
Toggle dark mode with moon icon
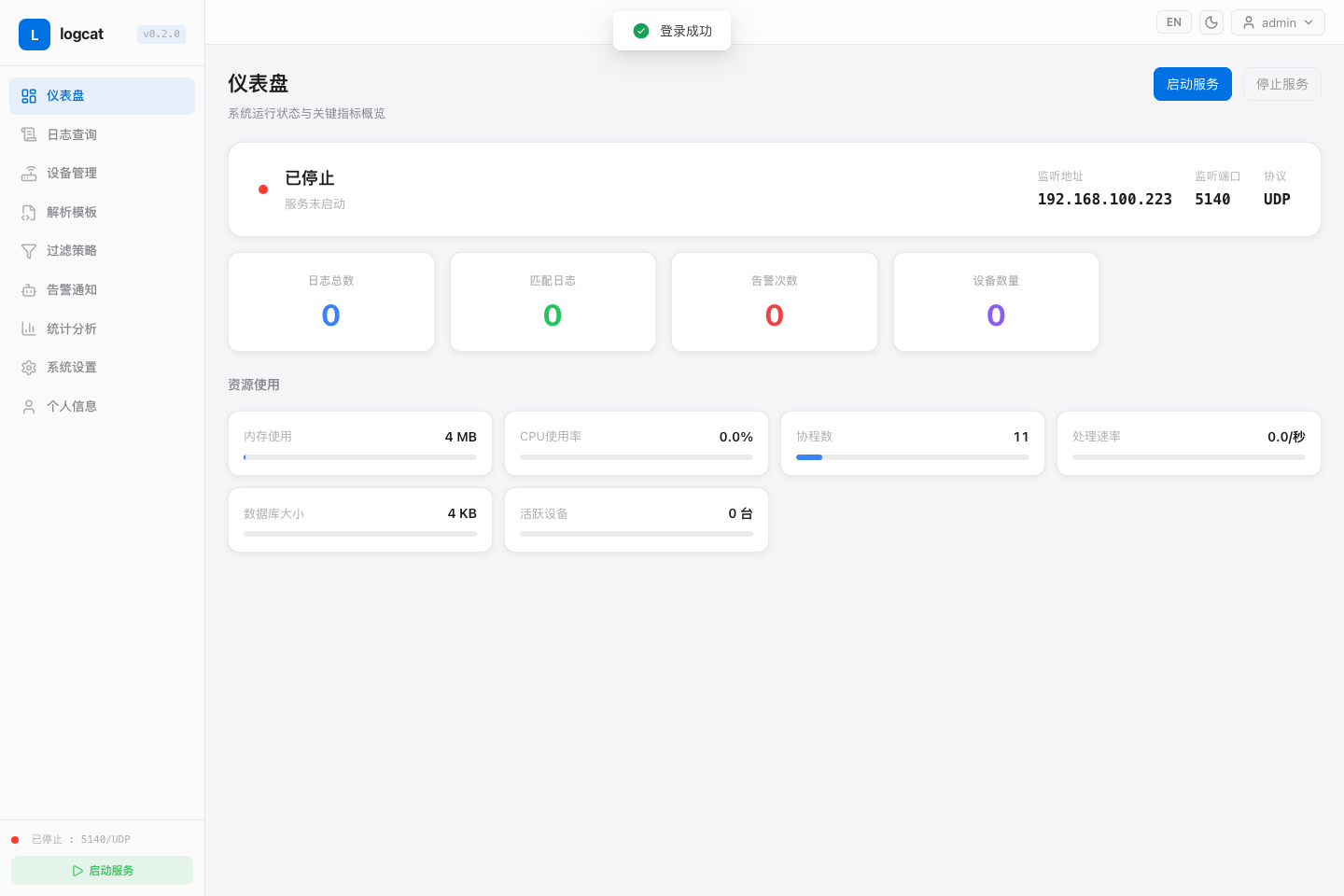[x=1211, y=22]
